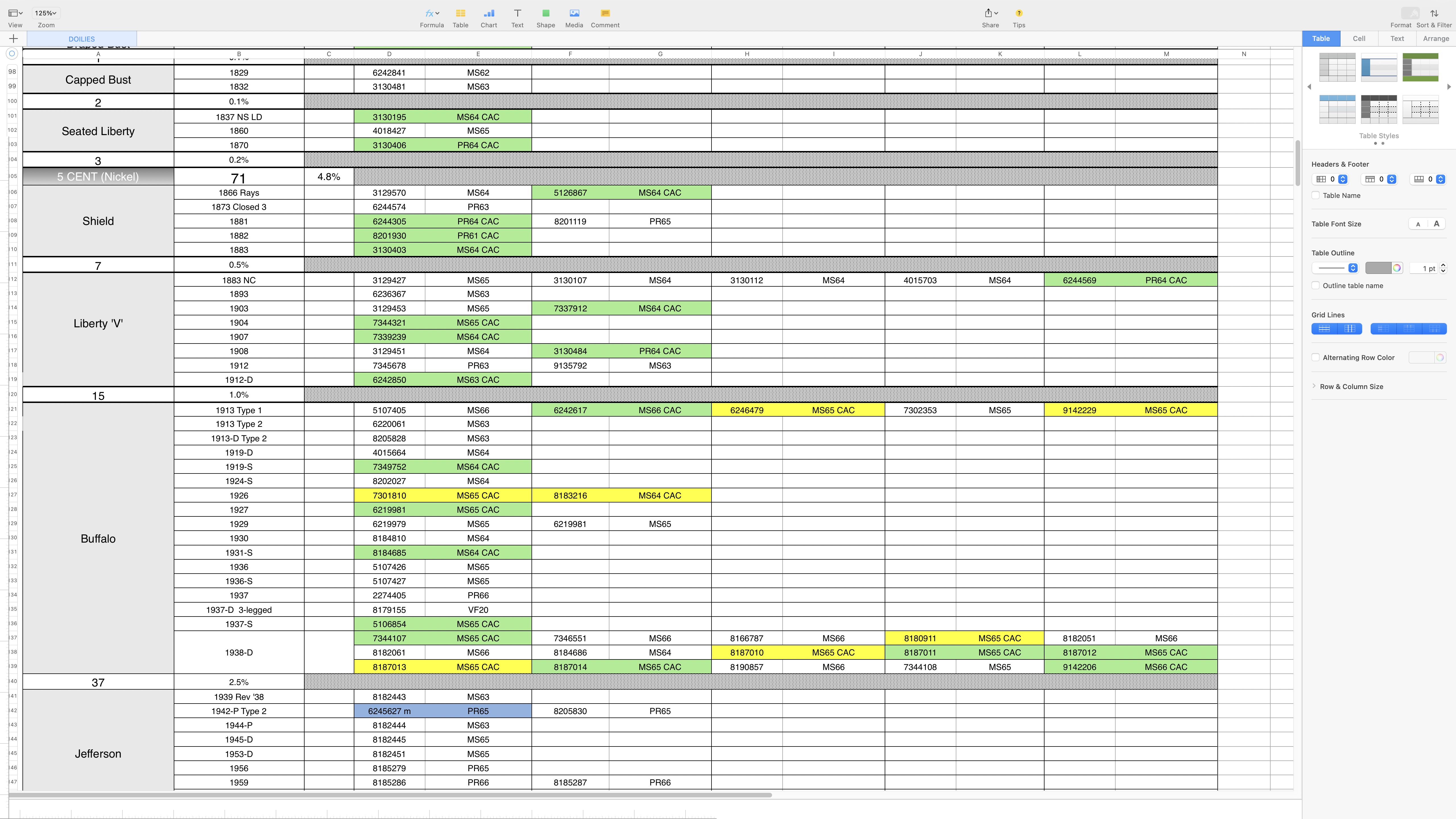
Task: Enable the Table Name checkbox
Action: 1316,196
